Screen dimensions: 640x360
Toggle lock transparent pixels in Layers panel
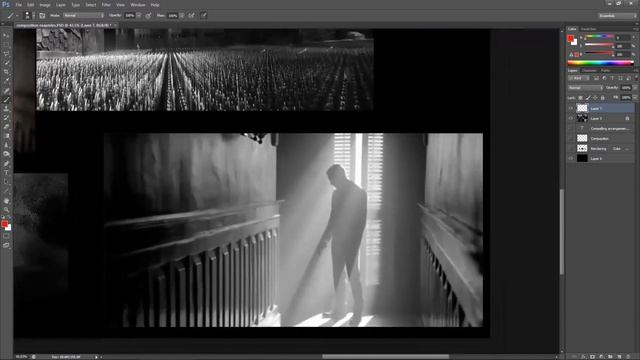coord(581,98)
